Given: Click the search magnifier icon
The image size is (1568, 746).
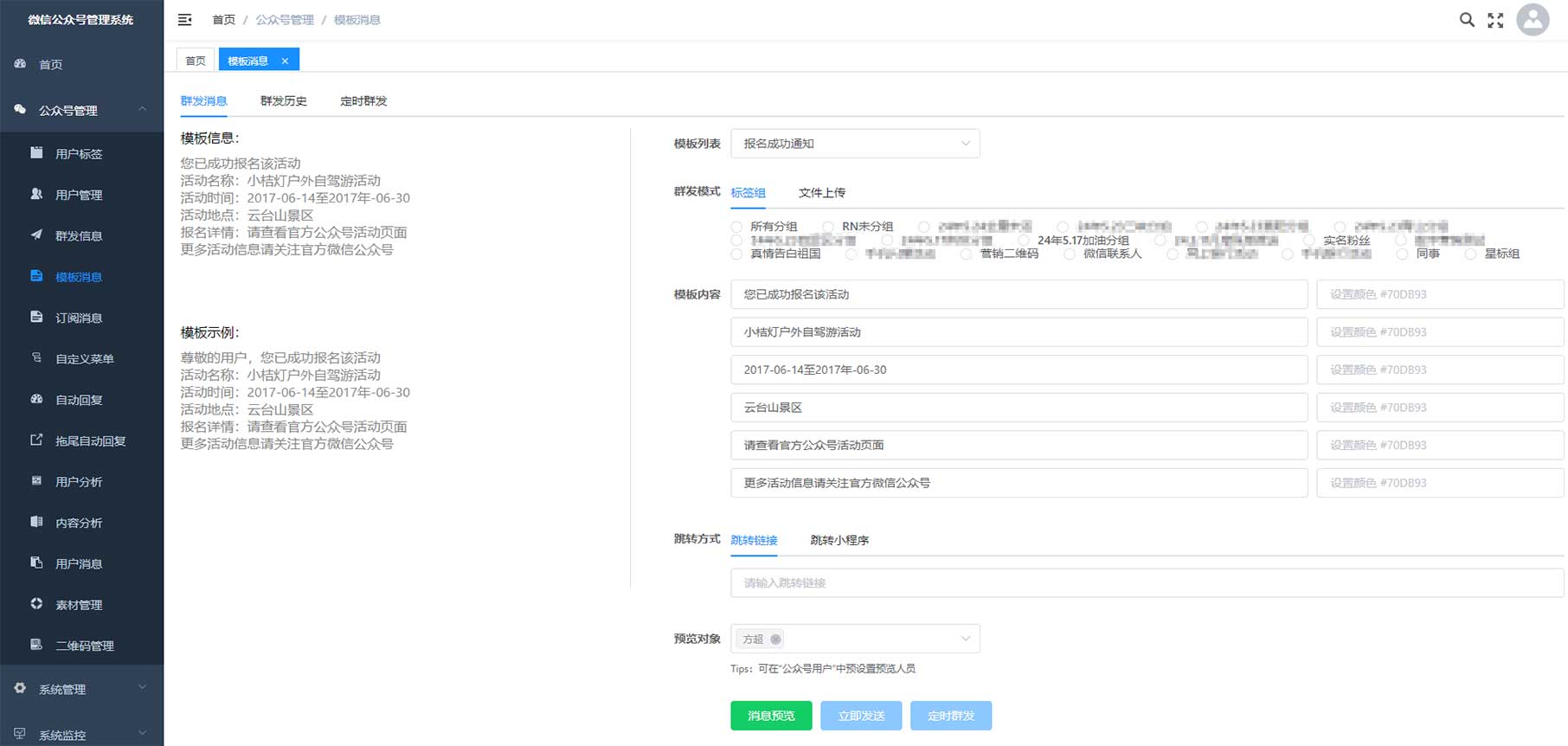Looking at the screenshot, I should pos(1467,20).
